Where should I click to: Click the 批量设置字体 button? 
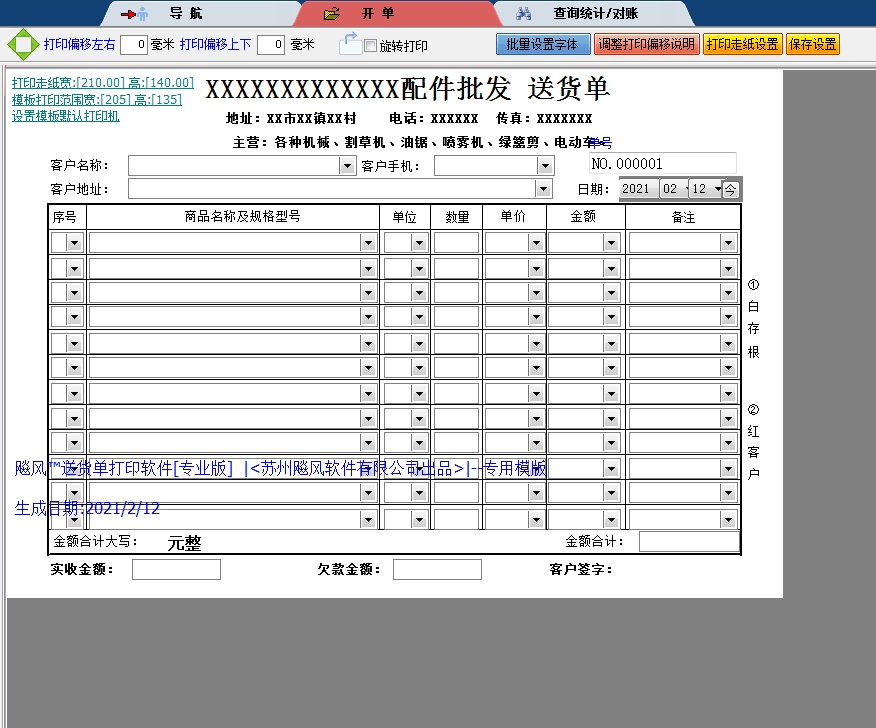coord(542,44)
